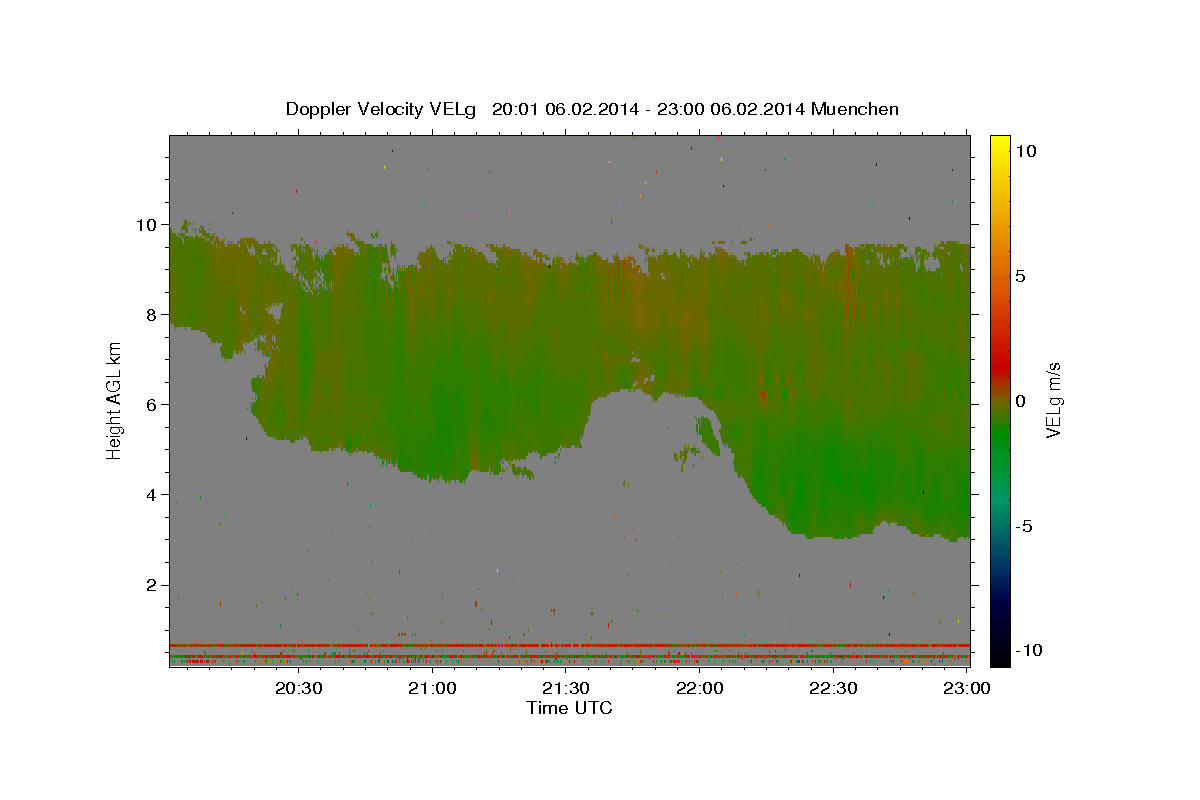Click the 20:30 time tick label
Viewport: 1200px width, 800px height.
click(x=299, y=688)
